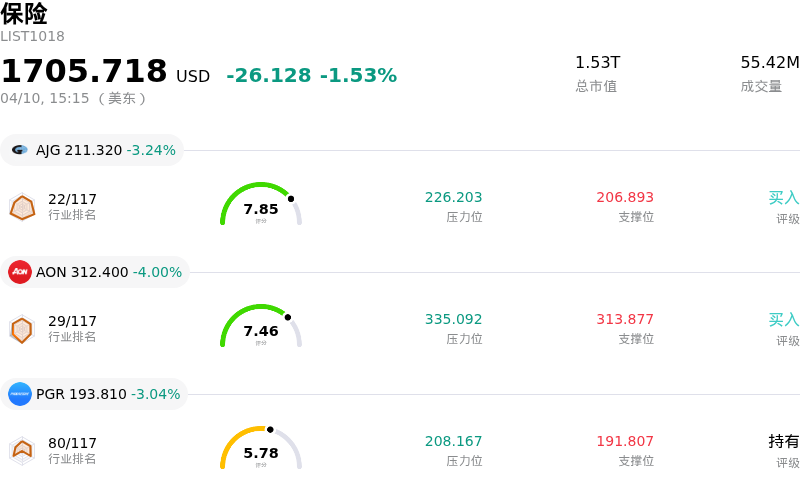The height and width of the screenshot is (488, 800).
Task: Open AJG industry ranking radar icon
Action: 22,207
